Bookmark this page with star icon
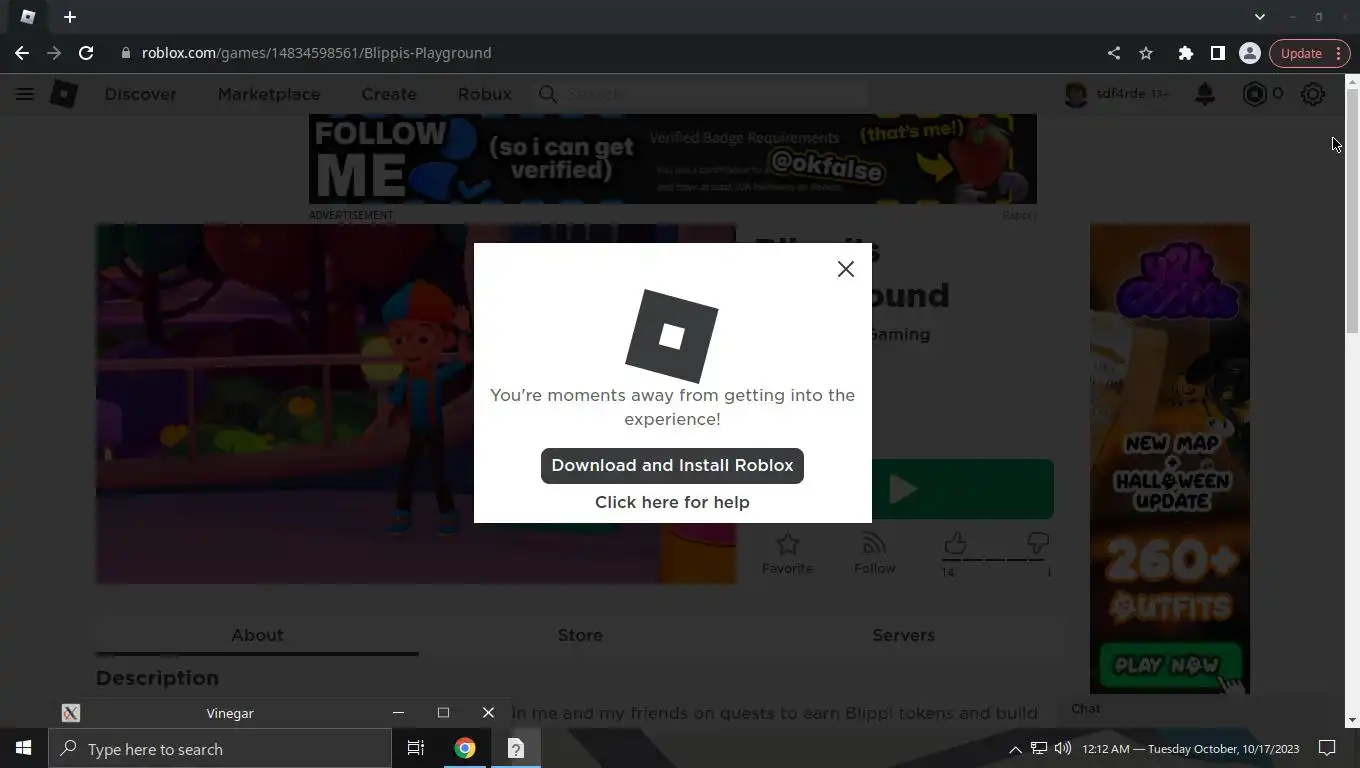The width and height of the screenshot is (1360, 768). click(x=1146, y=53)
